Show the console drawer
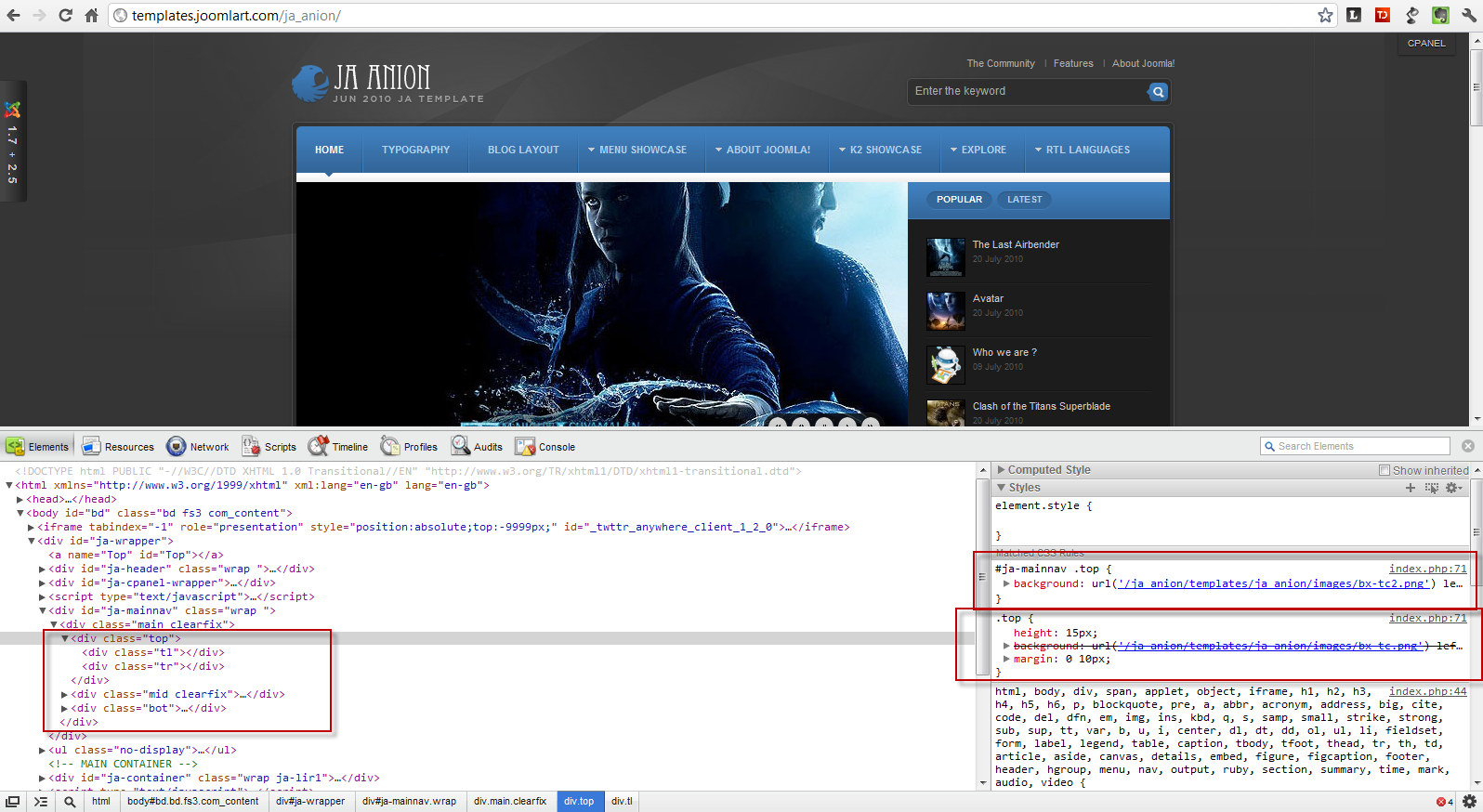 (41, 802)
